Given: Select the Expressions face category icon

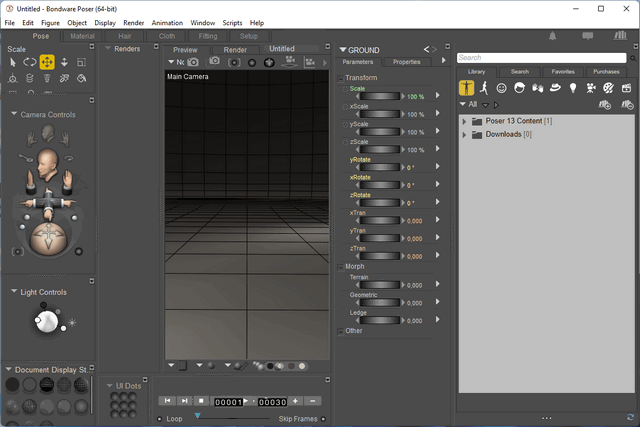Looking at the screenshot, I should tap(502, 88).
